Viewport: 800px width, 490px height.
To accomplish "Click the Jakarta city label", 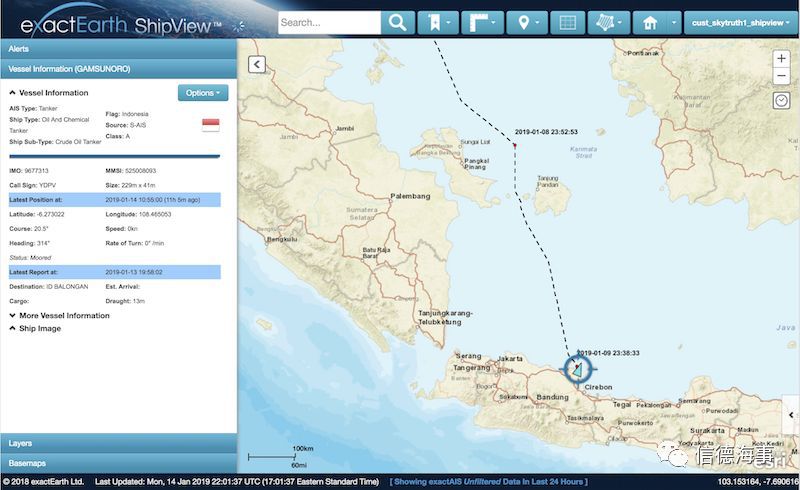I will coord(510,359).
